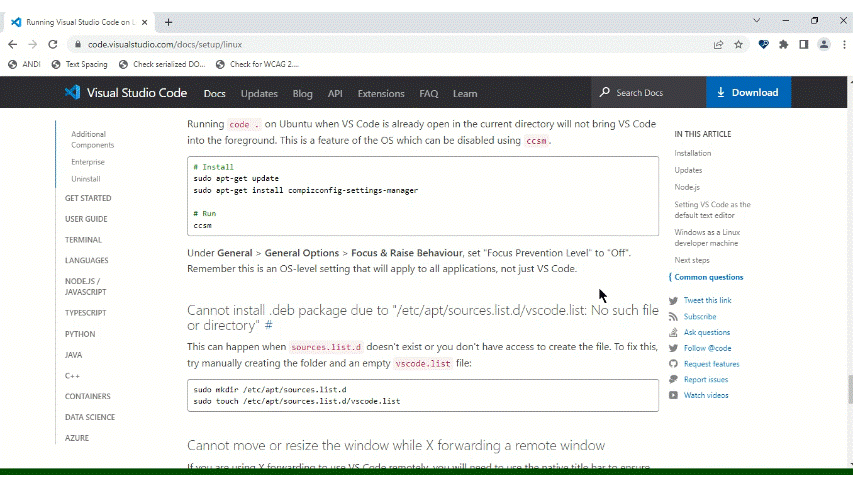Open the Blog nav item
The width and height of the screenshot is (853, 480).
pyautogui.click(x=302, y=94)
